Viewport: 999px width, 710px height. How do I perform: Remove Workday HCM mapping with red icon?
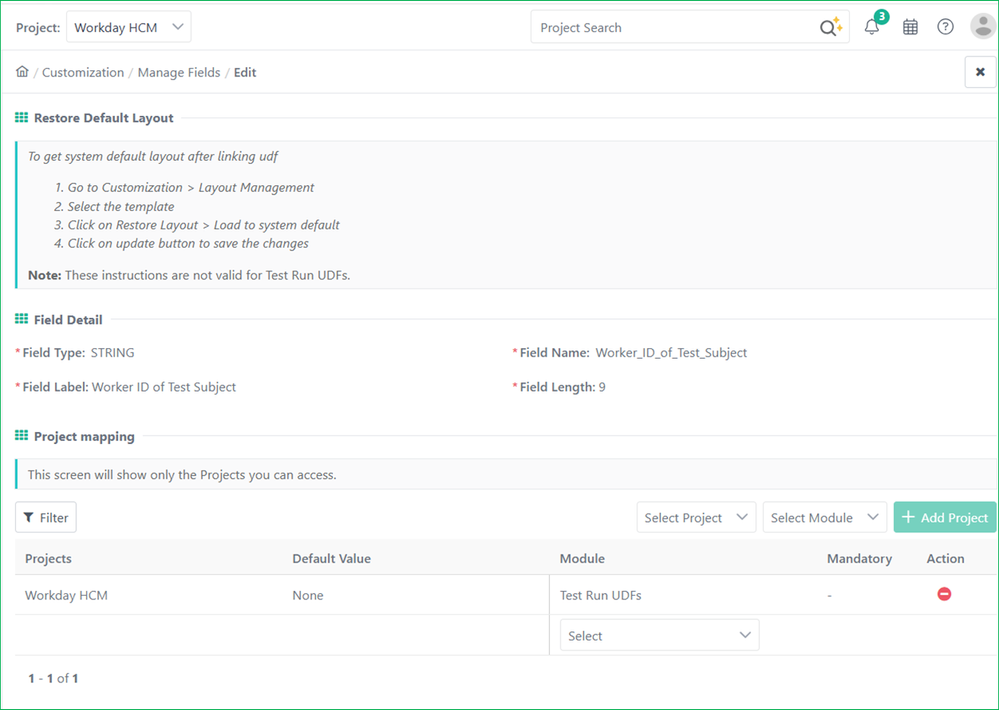click(944, 594)
